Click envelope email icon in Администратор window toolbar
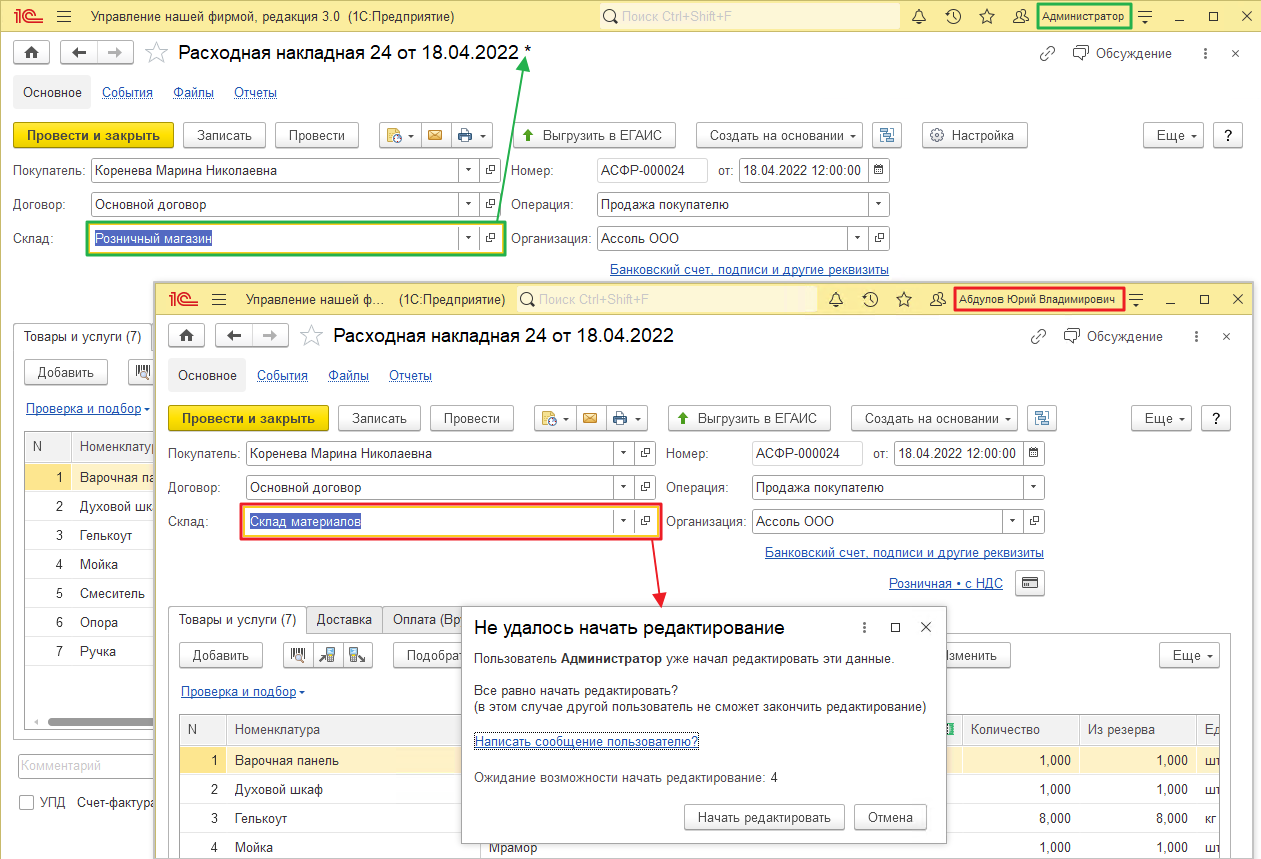Screen dimensions: 1261x859 pyautogui.click(x=435, y=135)
